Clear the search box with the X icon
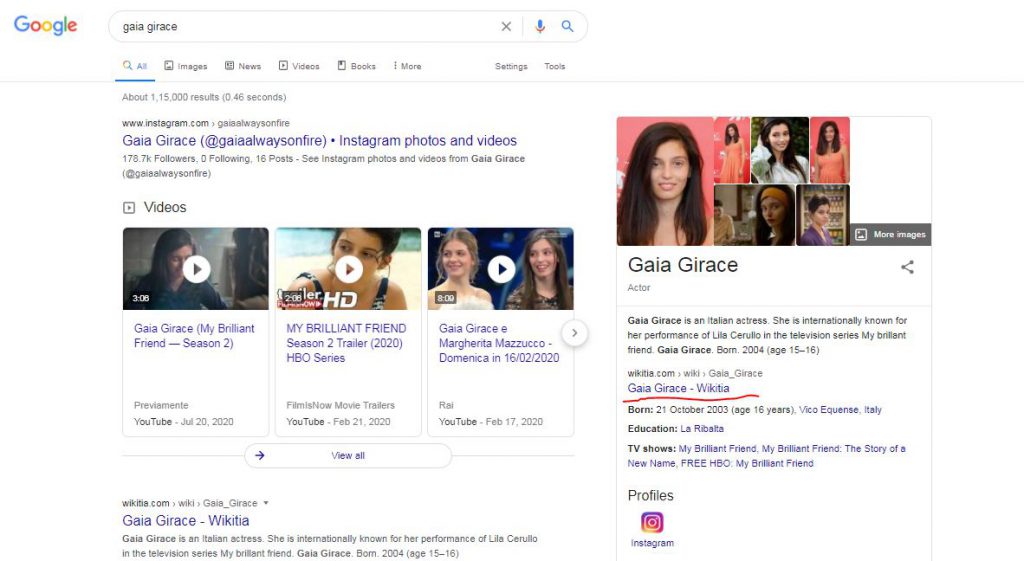Screen dimensions: 1024x561 click(x=506, y=27)
